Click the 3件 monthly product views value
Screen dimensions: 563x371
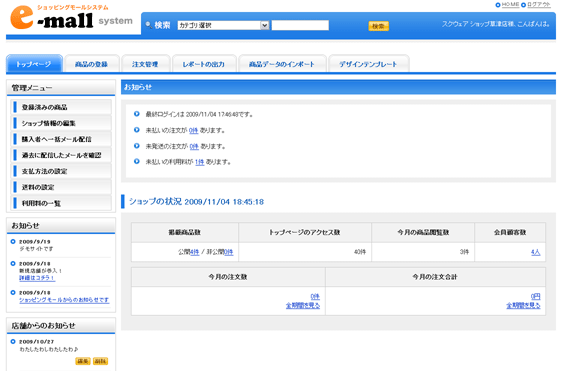coord(464,252)
